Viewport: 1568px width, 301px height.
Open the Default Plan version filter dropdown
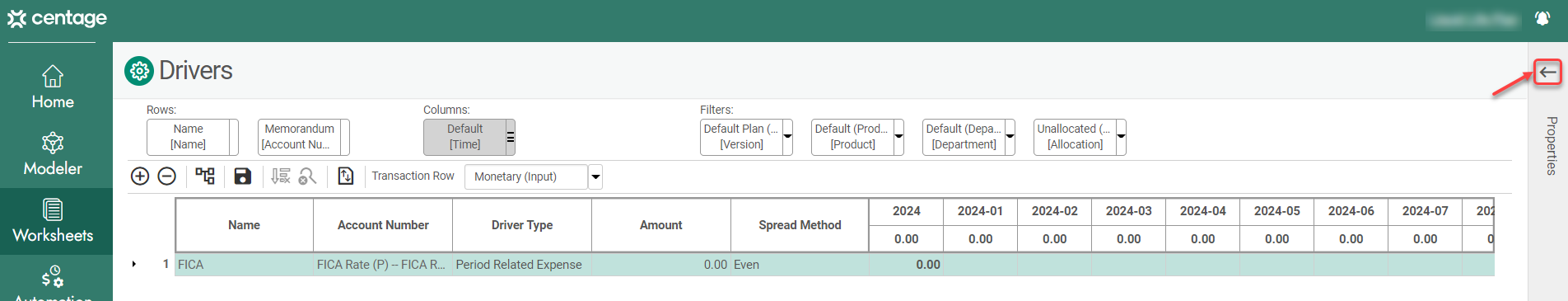(x=787, y=137)
